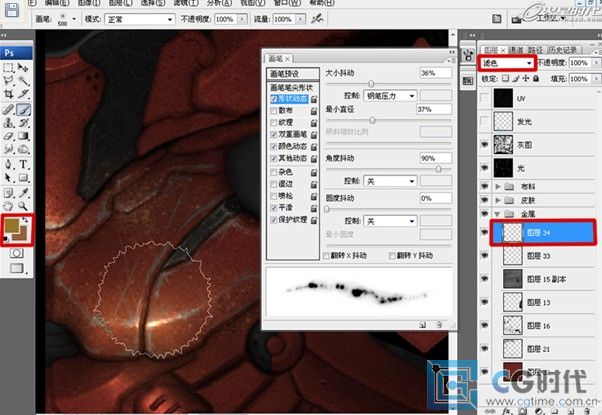Check the 翻转 Y 抖动 checkbox

tap(392, 256)
